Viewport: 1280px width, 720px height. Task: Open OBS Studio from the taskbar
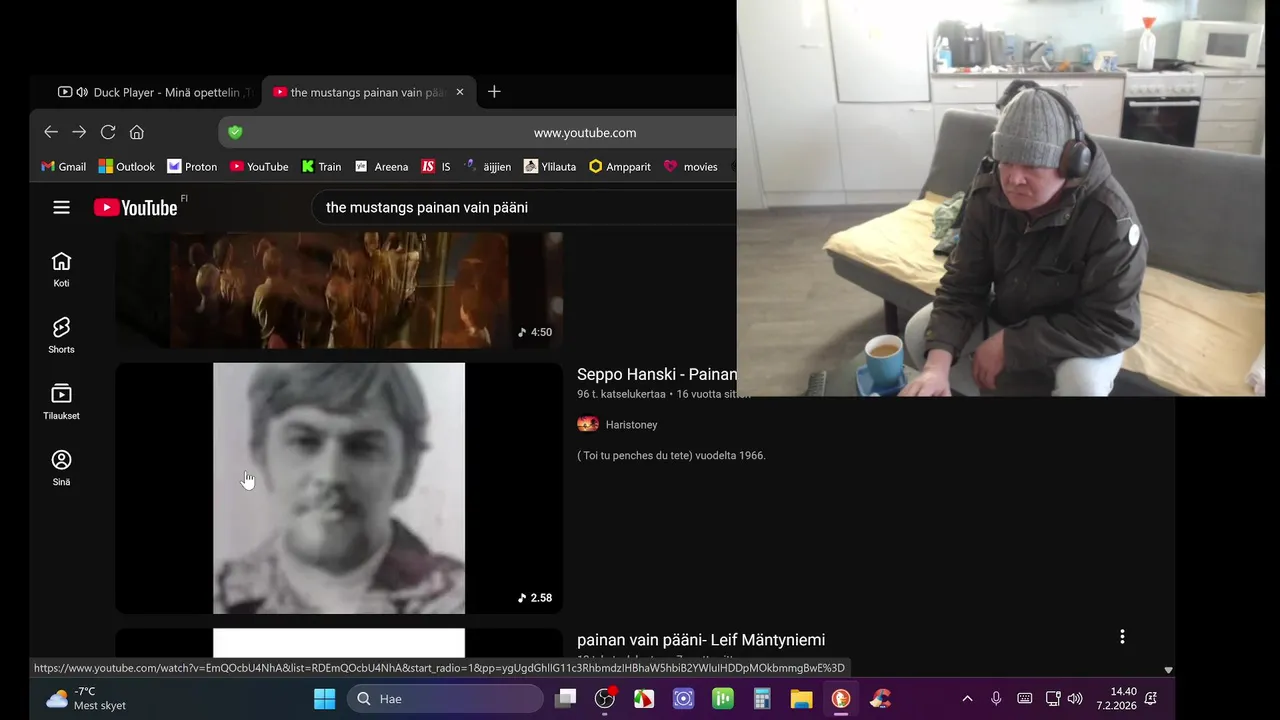tap(605, 699)
